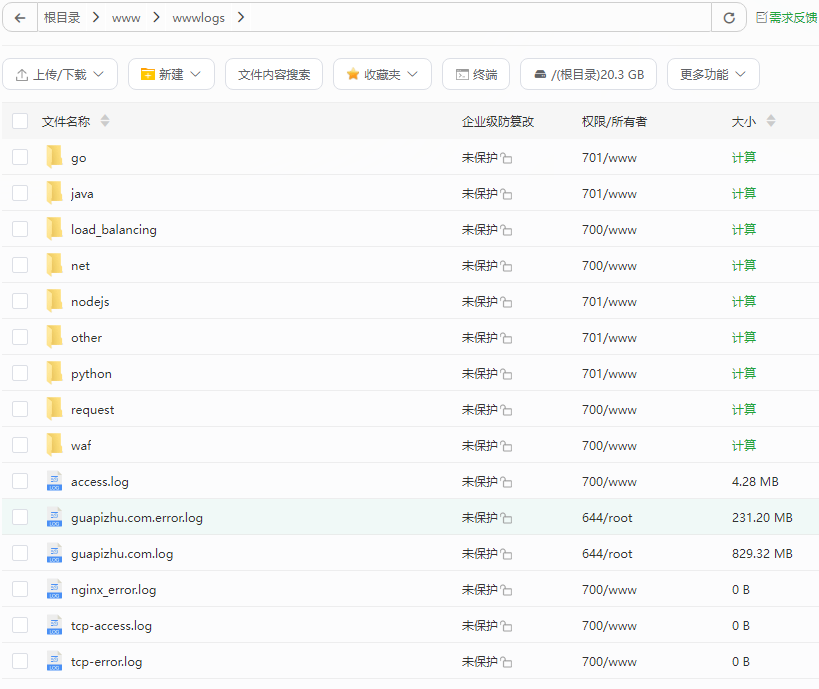Refresh the file list
The image size is (819, 689).
coord(729,18)
